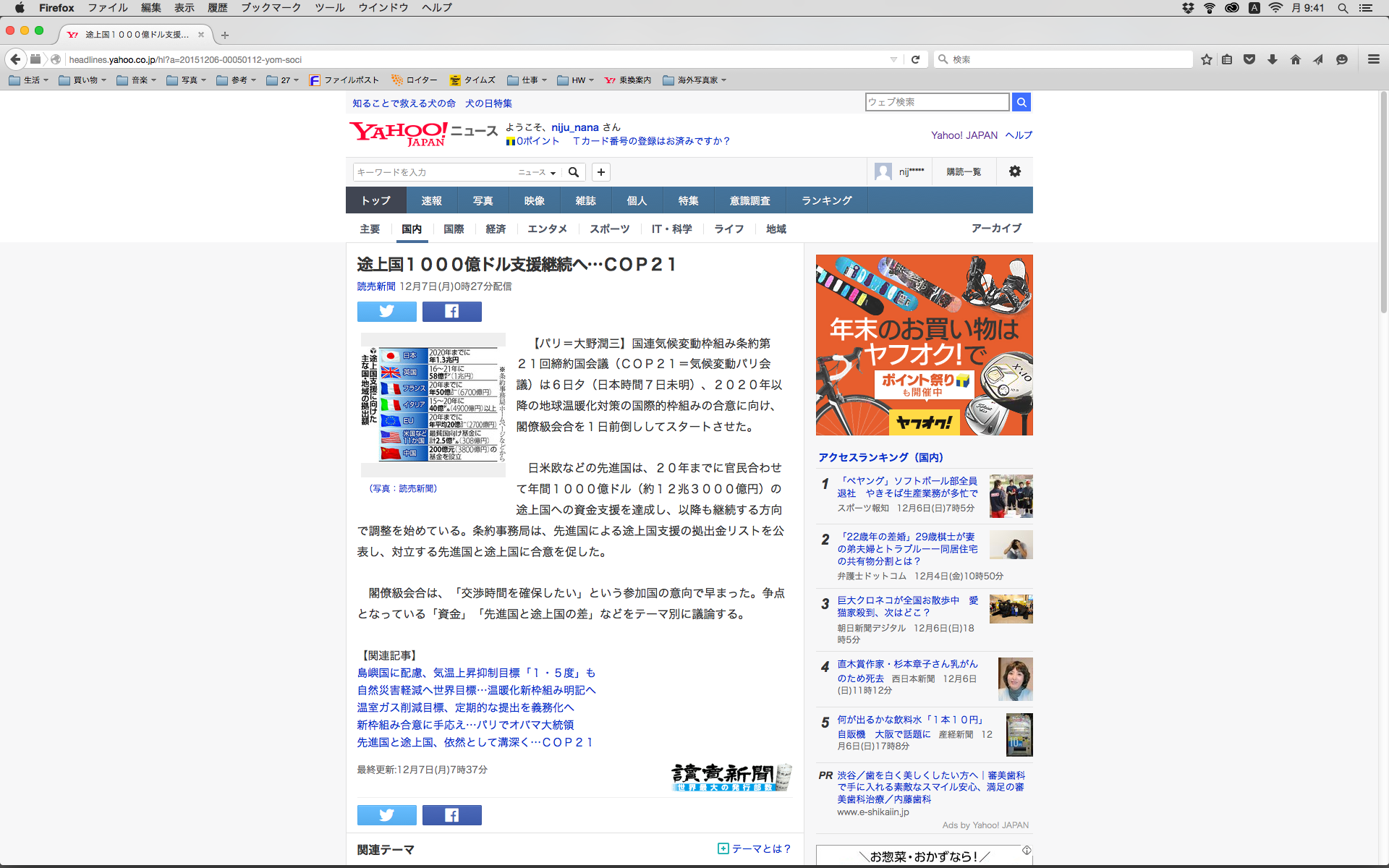
Task: Click the Firefox back arrow button
Action: point(15,59)
